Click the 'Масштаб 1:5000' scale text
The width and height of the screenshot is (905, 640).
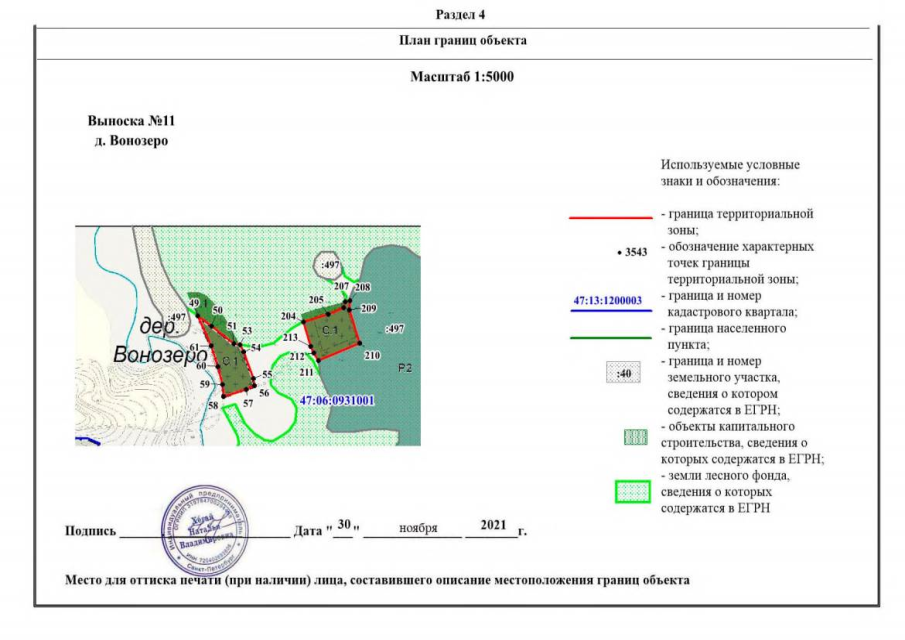coord(461,77)
